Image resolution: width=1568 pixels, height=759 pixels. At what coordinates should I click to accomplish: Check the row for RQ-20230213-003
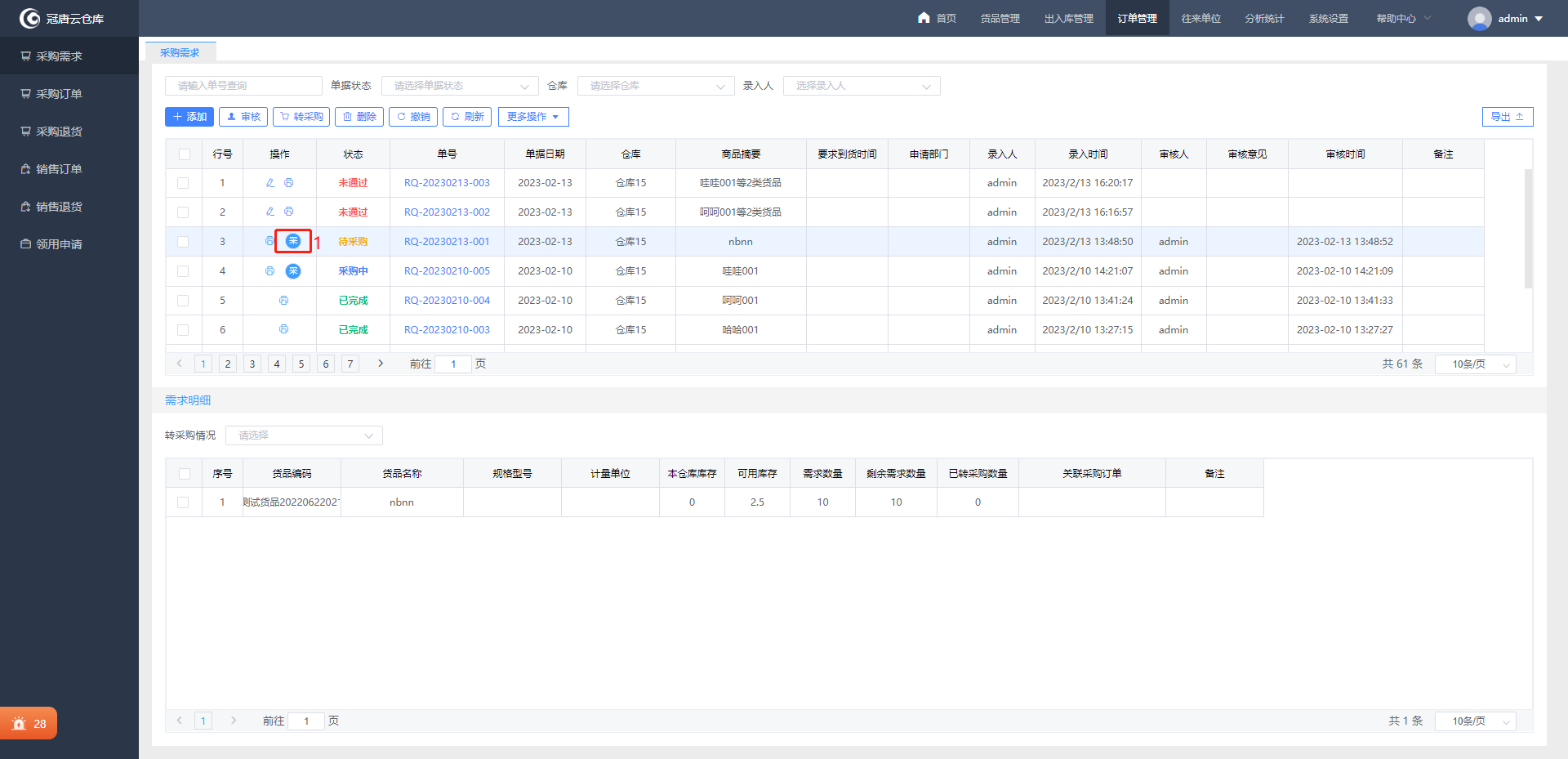coord(183,183)
